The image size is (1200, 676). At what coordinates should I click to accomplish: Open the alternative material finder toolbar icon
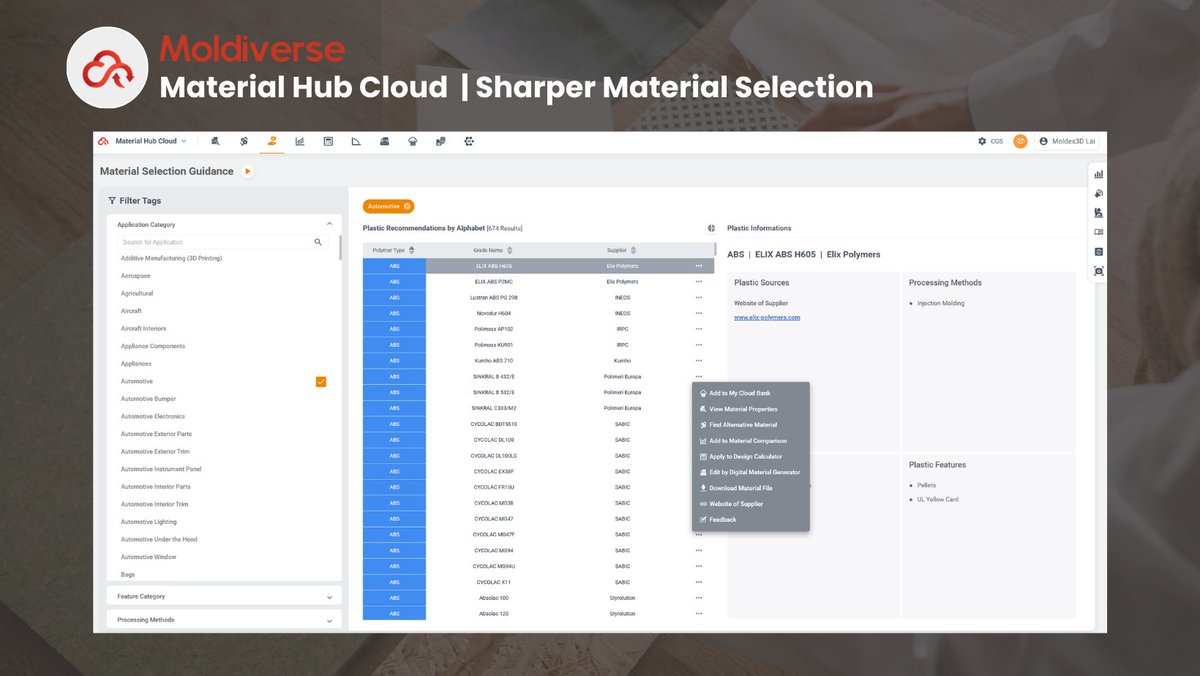pyautogui.click(x=244, y=141)
